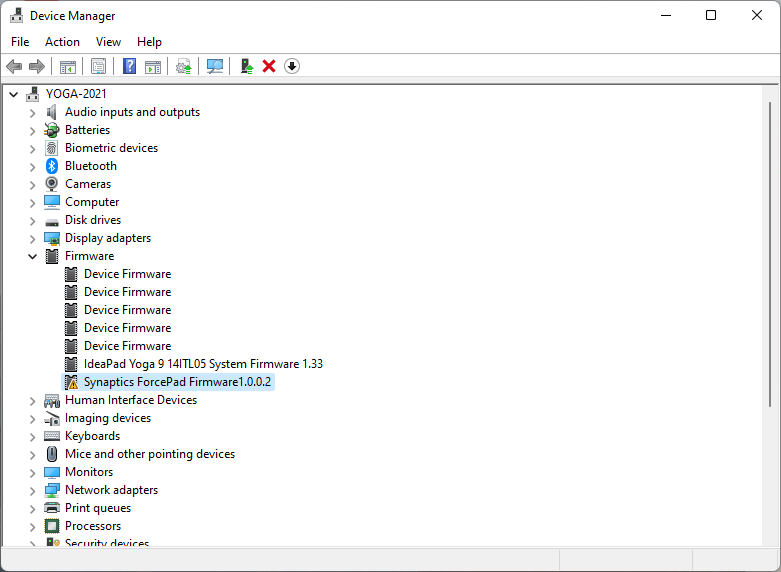
Task: Open Properties via the toolbar icon
Action: [x=99, y=66]
